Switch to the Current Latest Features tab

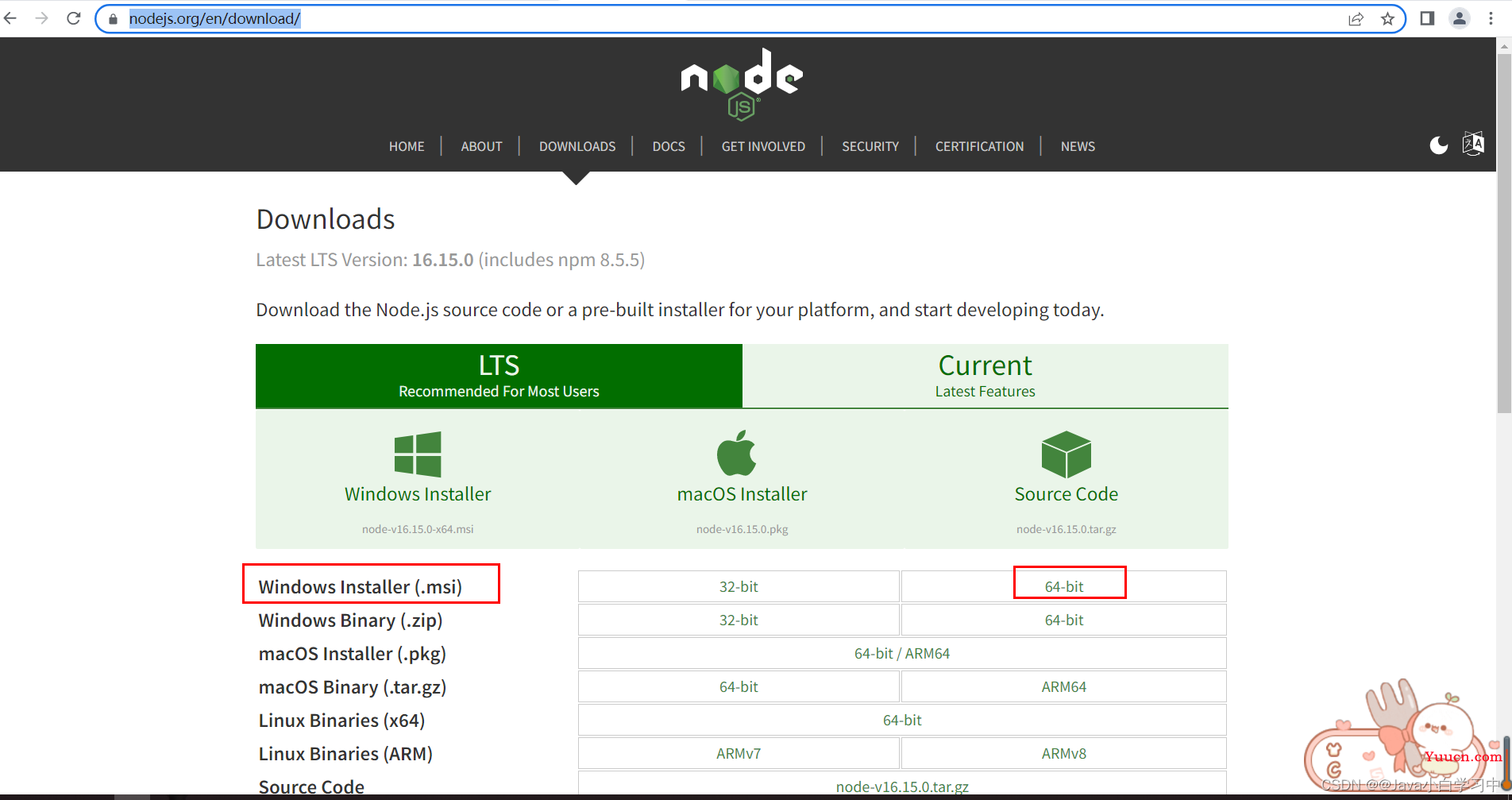point(985,376)
